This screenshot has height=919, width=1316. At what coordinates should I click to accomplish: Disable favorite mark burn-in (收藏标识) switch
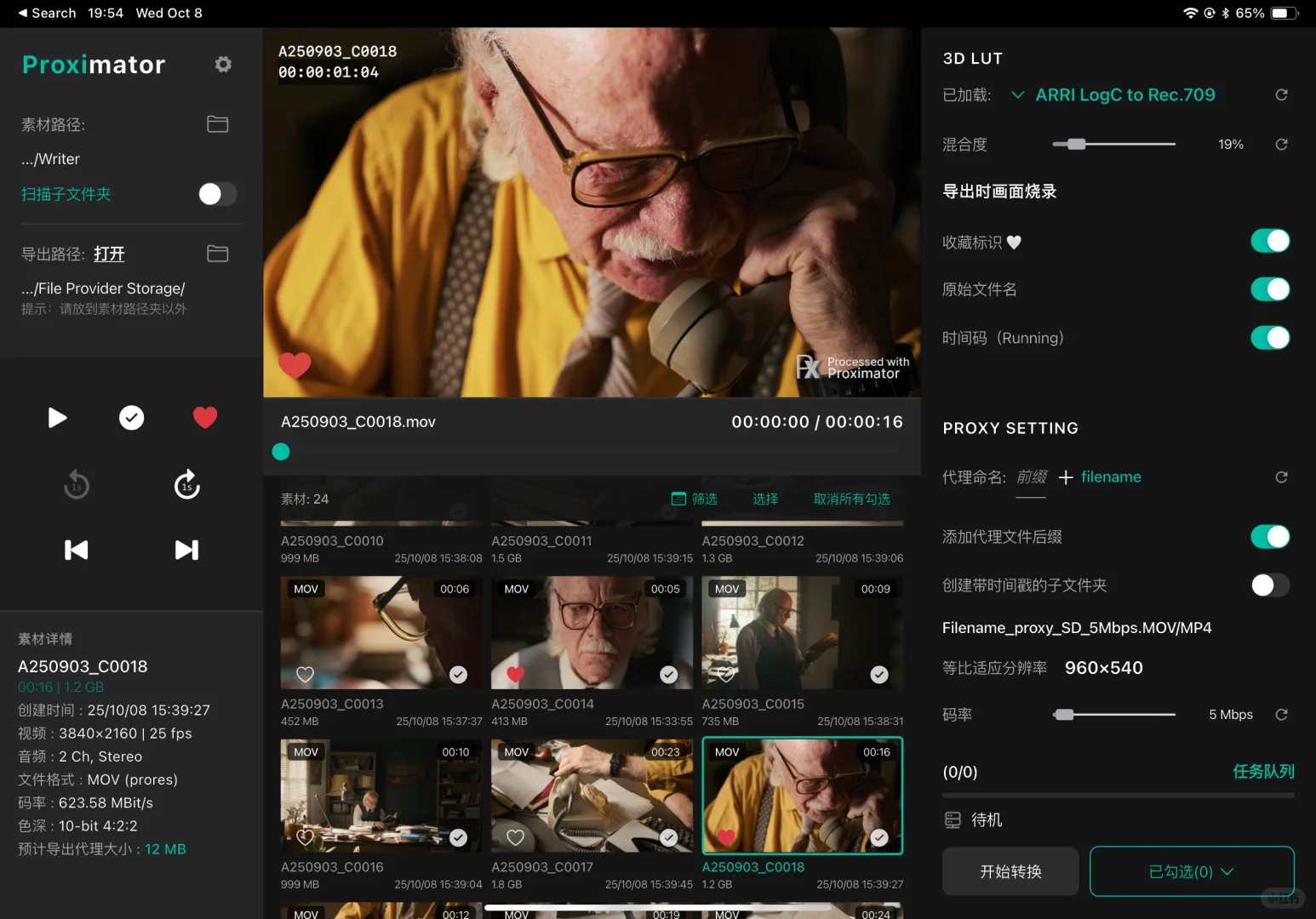click(1270, 242)
